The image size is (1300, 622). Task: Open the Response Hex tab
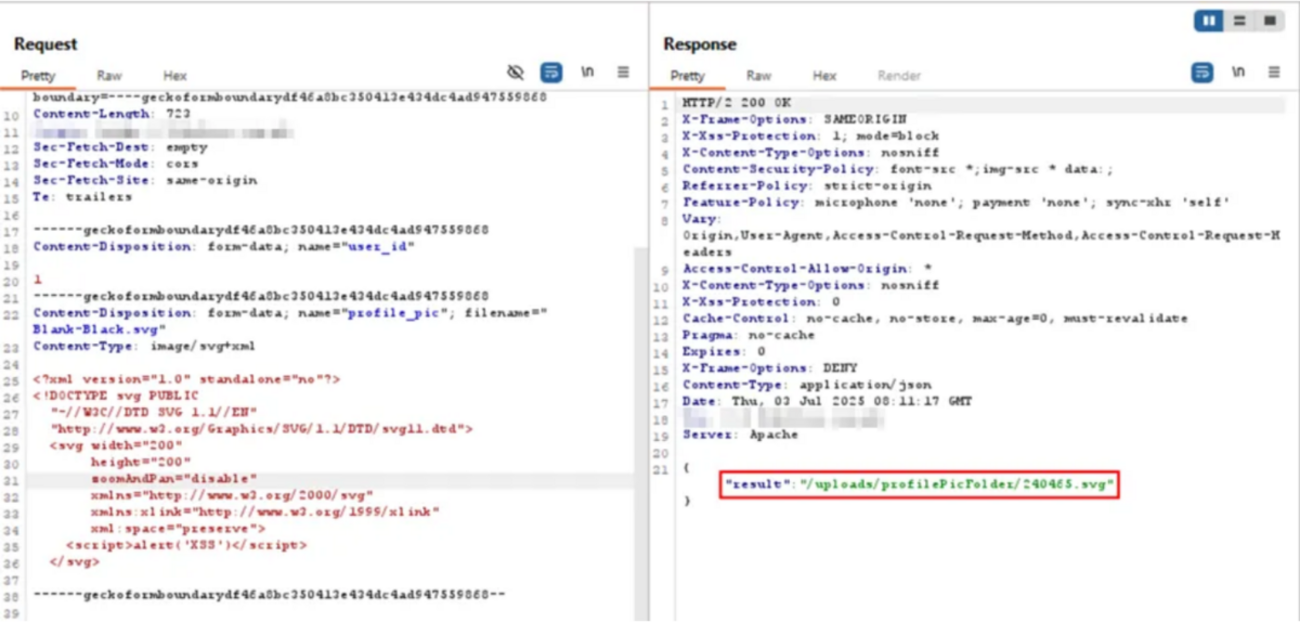tap(824, 75)
